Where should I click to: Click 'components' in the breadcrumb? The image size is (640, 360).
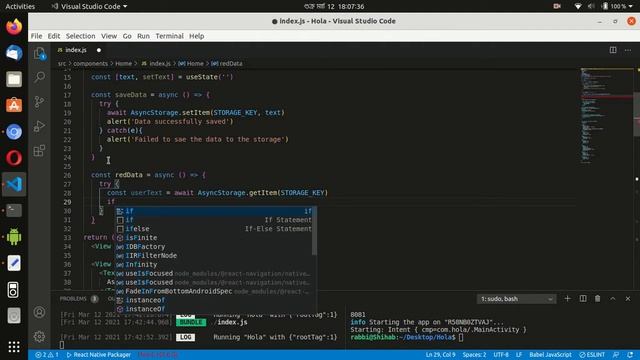coord(91,63)
